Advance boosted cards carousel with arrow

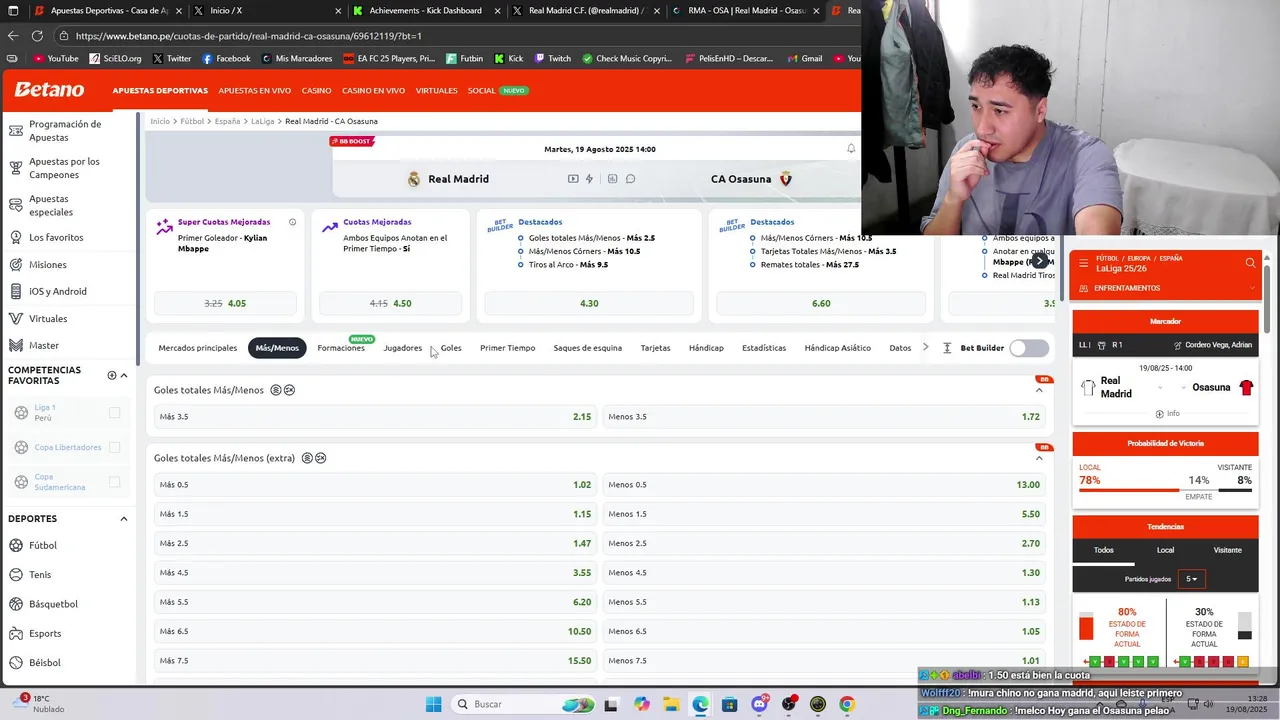coord(1039,261)
